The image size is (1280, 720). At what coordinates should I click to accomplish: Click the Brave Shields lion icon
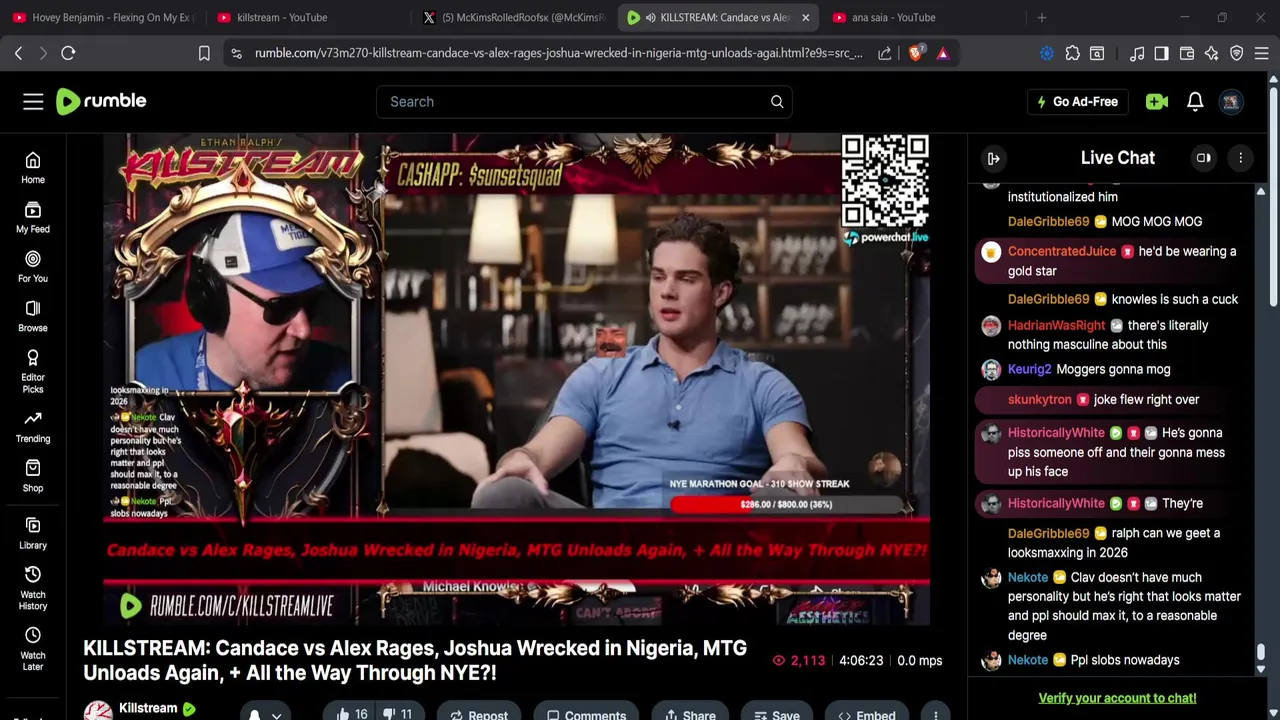pyautogui.click(x=916, y=53)
